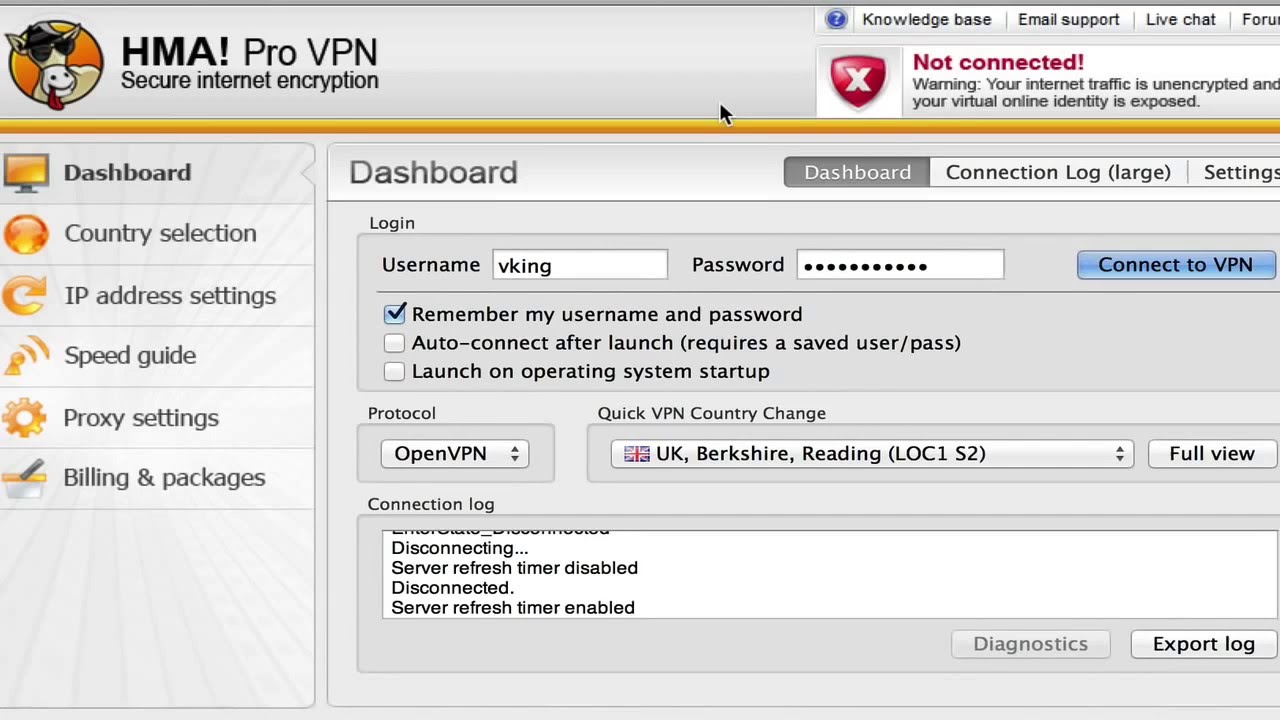Enable Auto-connect after launch checkbox
The width and height of the screenshot is (1280, 720).
395,343
